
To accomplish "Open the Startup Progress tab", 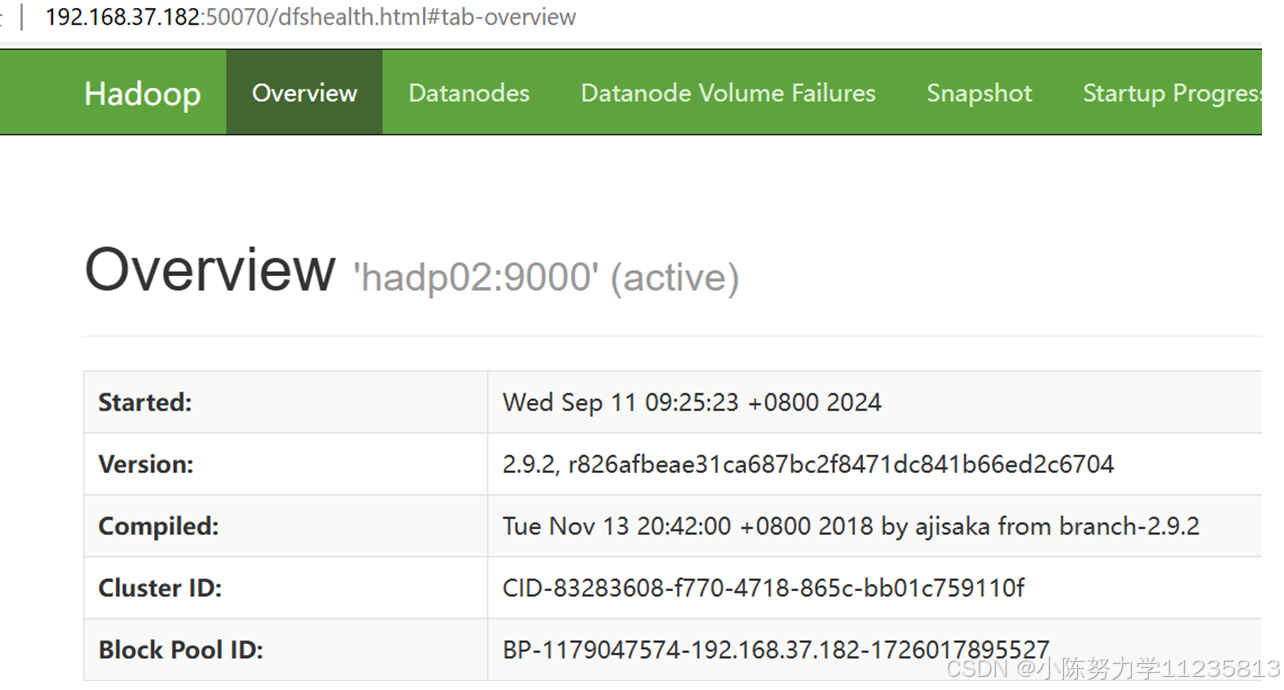I will 1171,93.
